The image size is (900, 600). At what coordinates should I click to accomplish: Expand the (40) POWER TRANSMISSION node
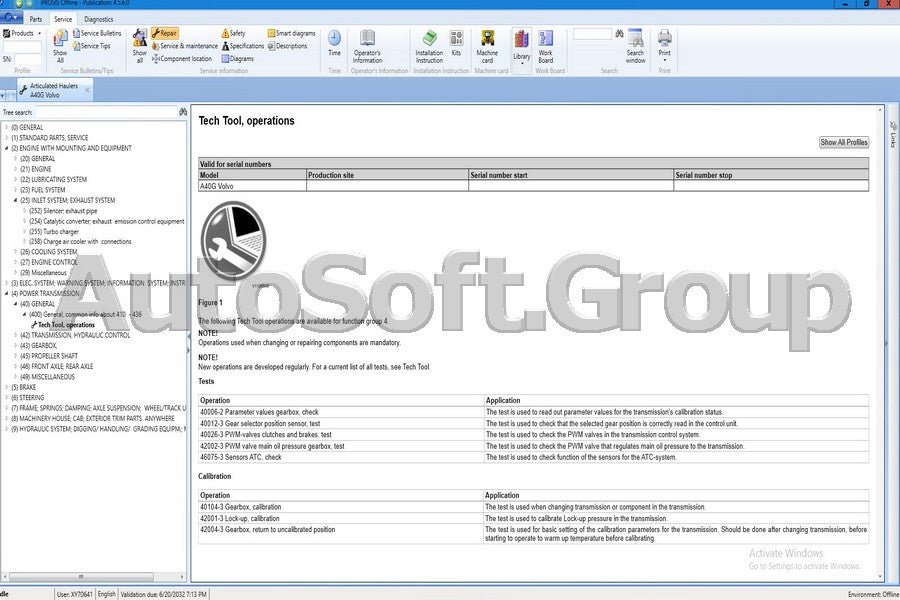(8, 293)
